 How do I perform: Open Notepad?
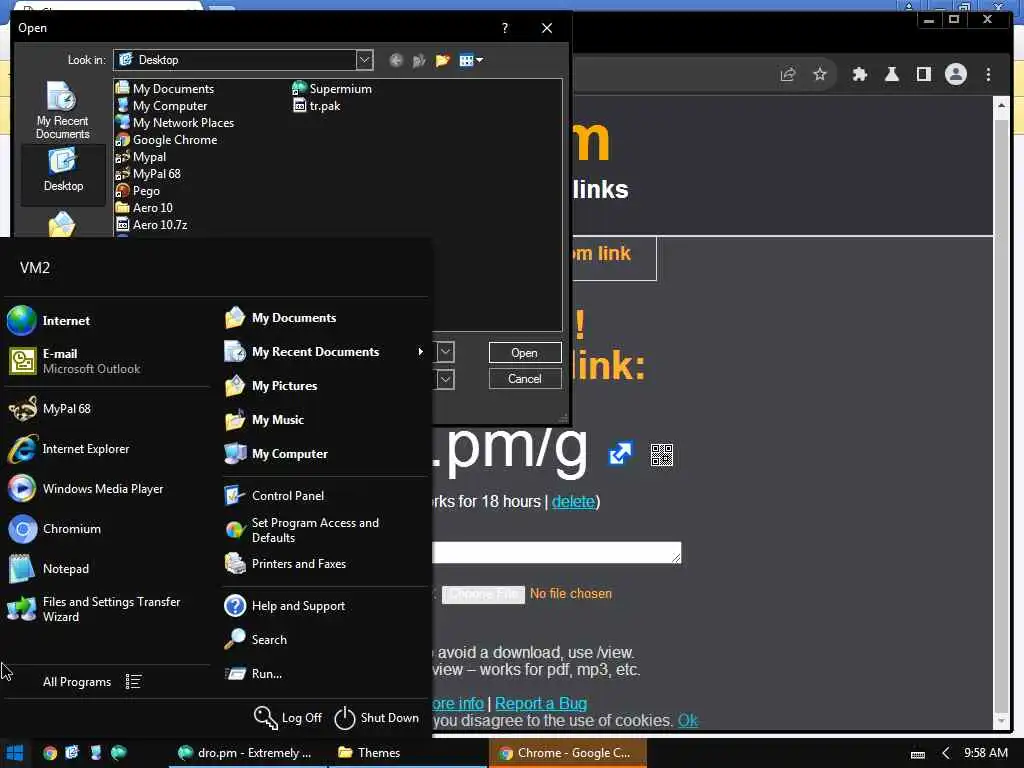49,569
